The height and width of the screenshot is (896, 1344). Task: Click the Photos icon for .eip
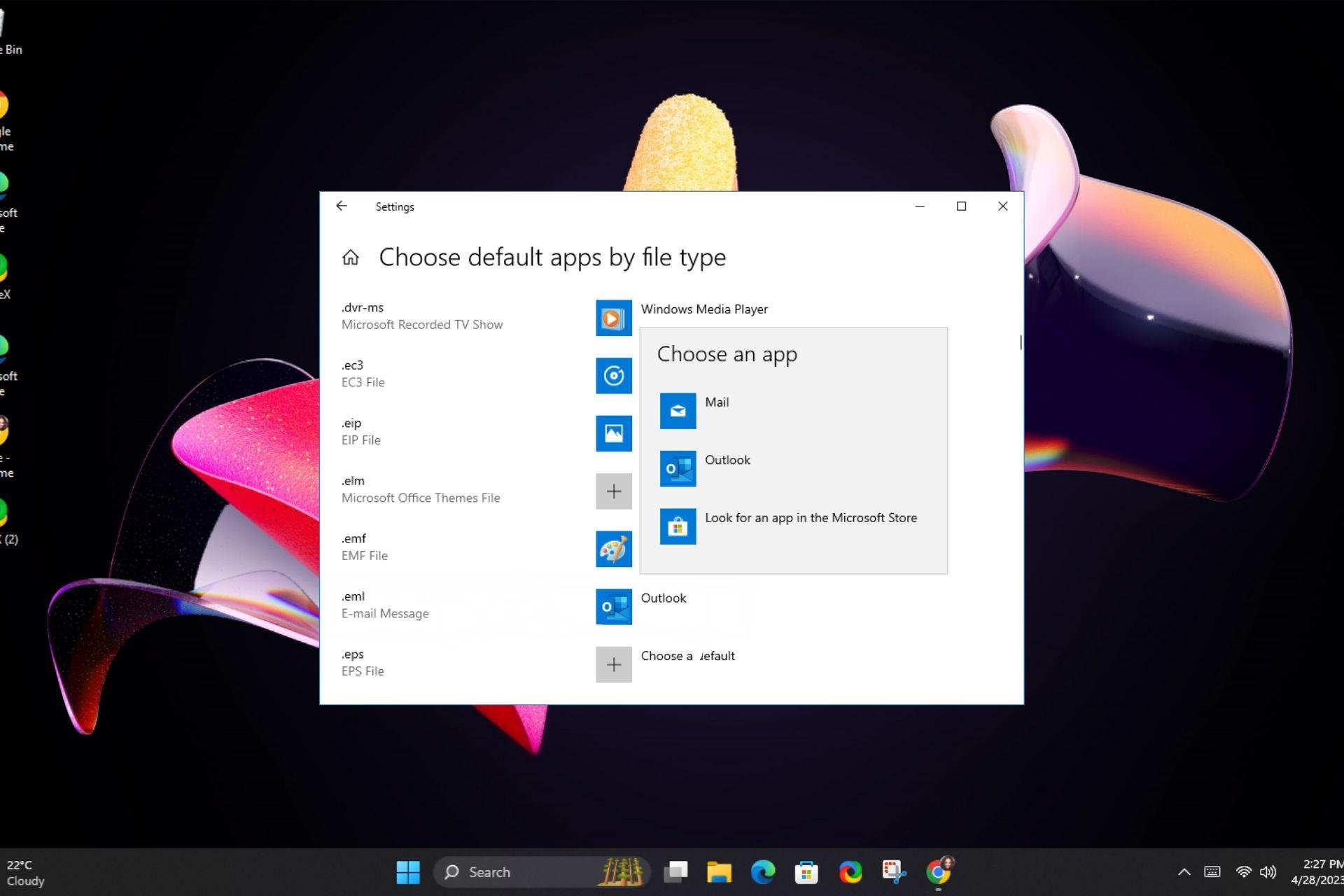(x=613, y=433)
